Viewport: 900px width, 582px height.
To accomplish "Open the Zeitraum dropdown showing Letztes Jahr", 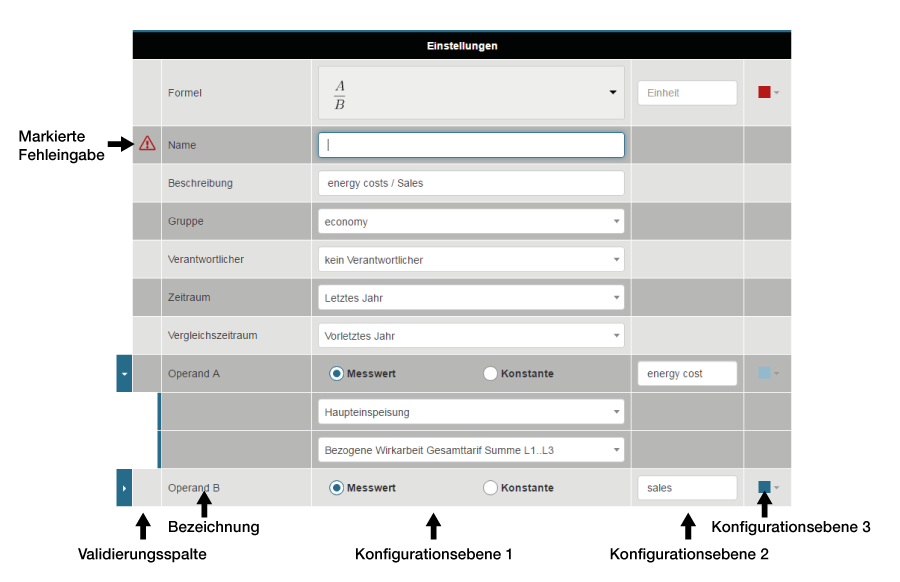I will pyautogui.click(x=471, y=297).
